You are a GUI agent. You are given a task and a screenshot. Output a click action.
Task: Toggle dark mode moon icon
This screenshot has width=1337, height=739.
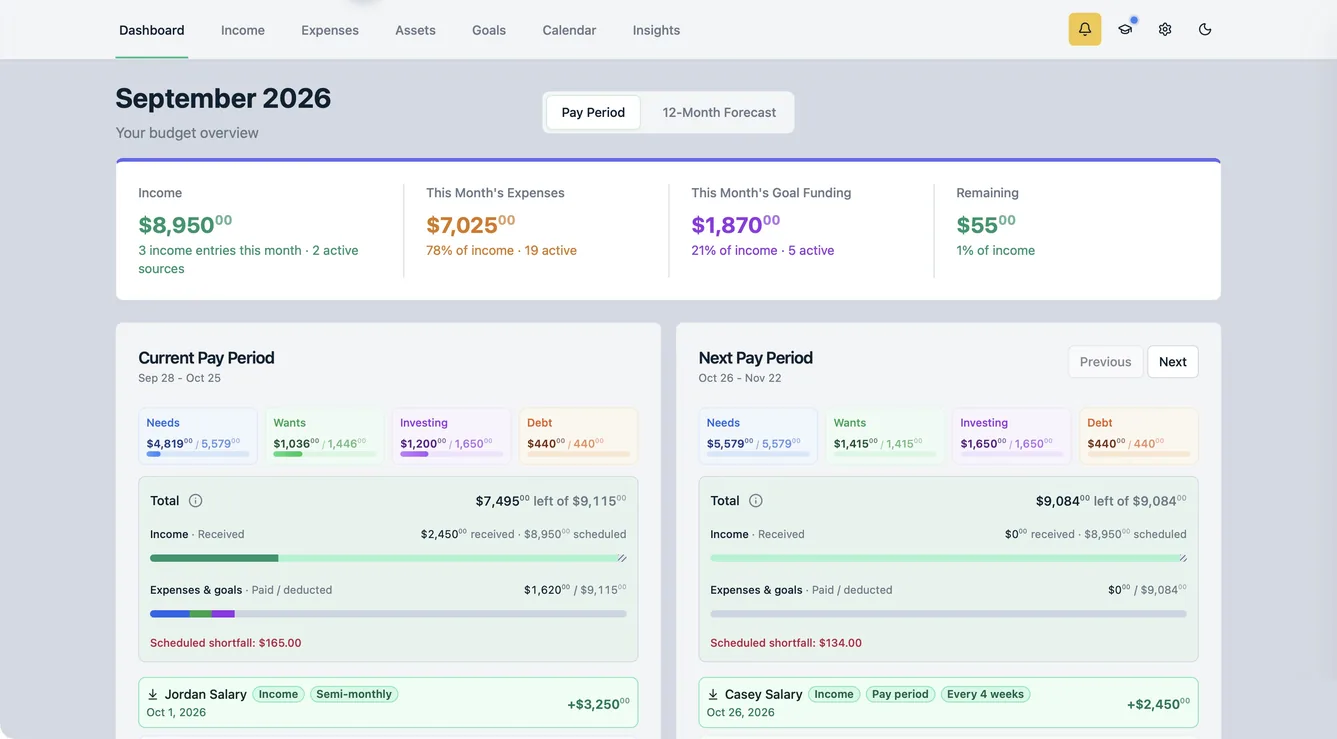tap(1205, 29)
